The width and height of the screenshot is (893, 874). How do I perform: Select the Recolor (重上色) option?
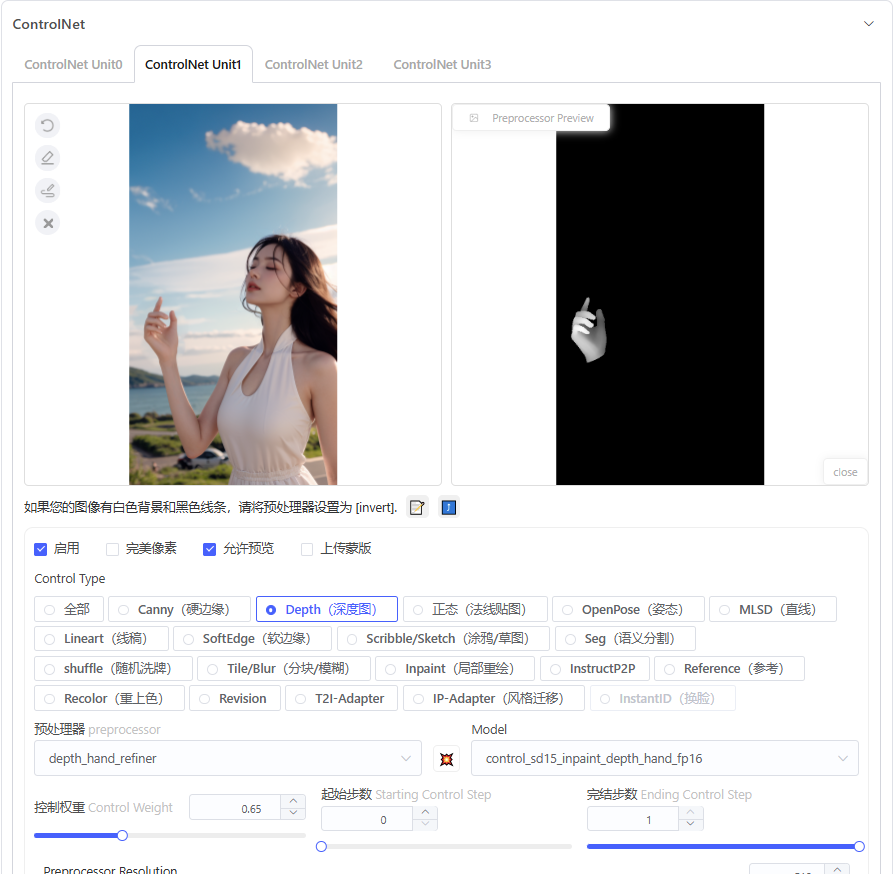click(x=109, y=699)
